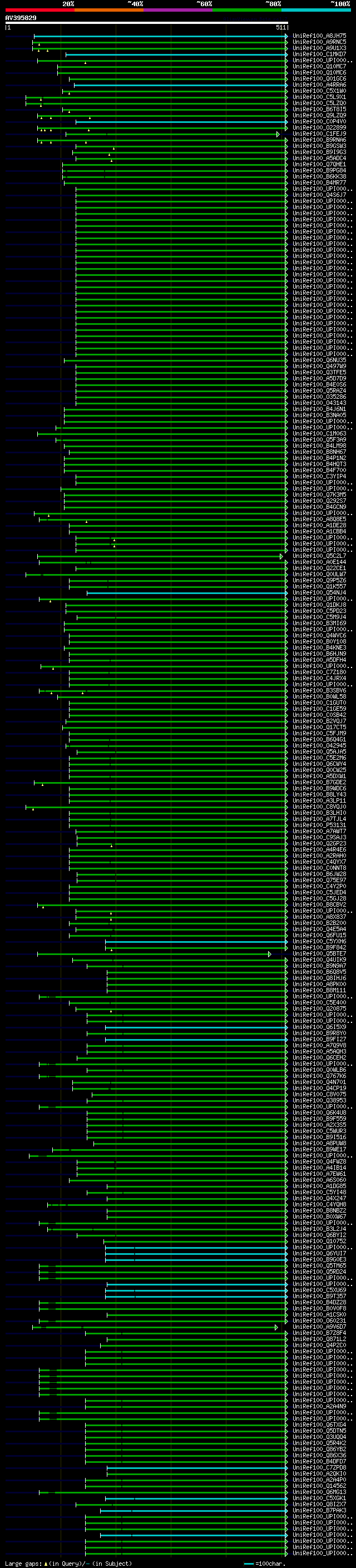
Task: Click on UniRef100_Q5F3A9
Action: pyautogui.click(x=319, y=439)
